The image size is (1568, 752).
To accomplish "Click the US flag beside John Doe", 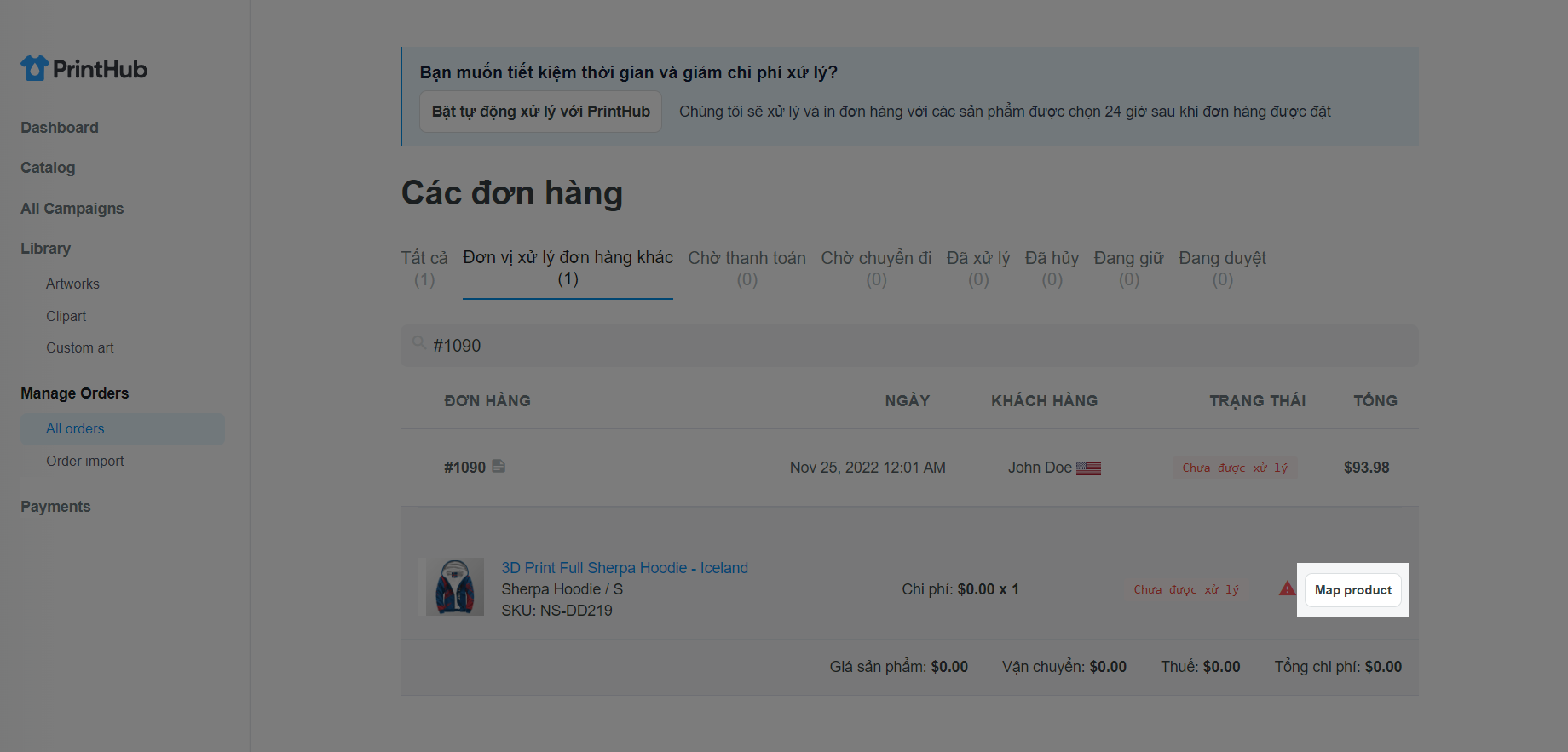I will (x=1088, y=468).
